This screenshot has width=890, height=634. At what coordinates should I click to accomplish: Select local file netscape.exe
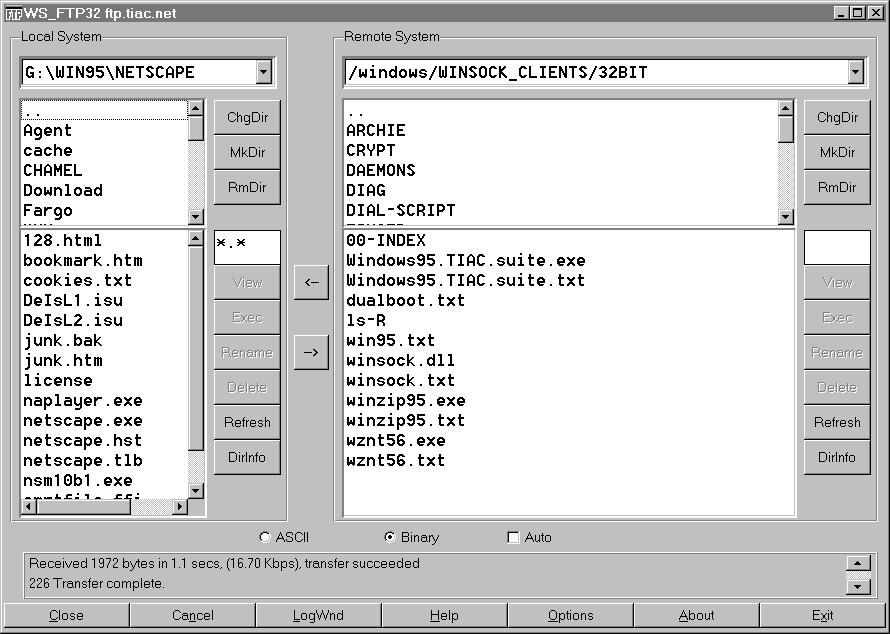[104, 421]
